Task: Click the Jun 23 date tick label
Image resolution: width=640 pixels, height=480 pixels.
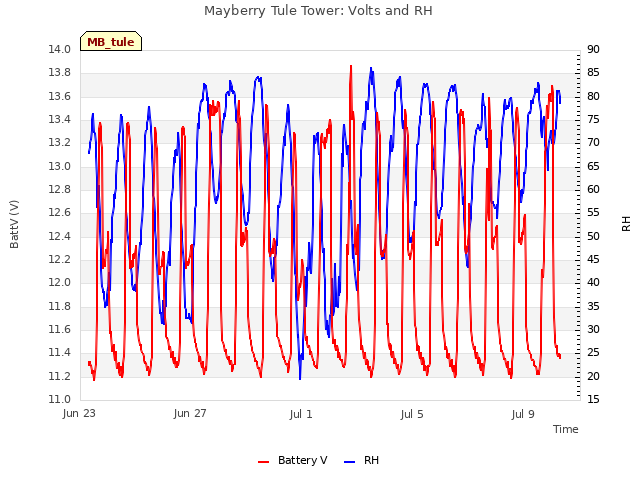Action: click(x=79, y=413)
